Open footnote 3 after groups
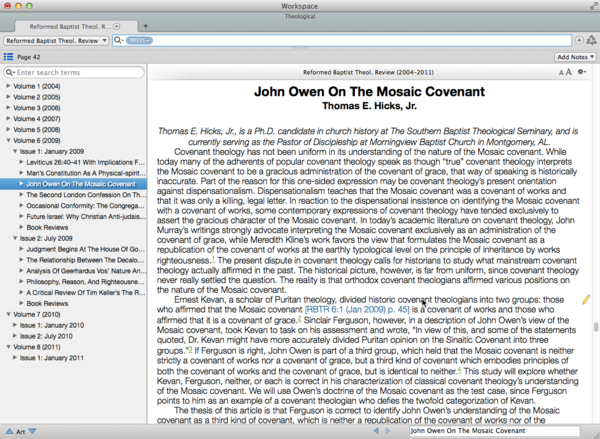The image size is (600, 439). click(x=190, y=349)
